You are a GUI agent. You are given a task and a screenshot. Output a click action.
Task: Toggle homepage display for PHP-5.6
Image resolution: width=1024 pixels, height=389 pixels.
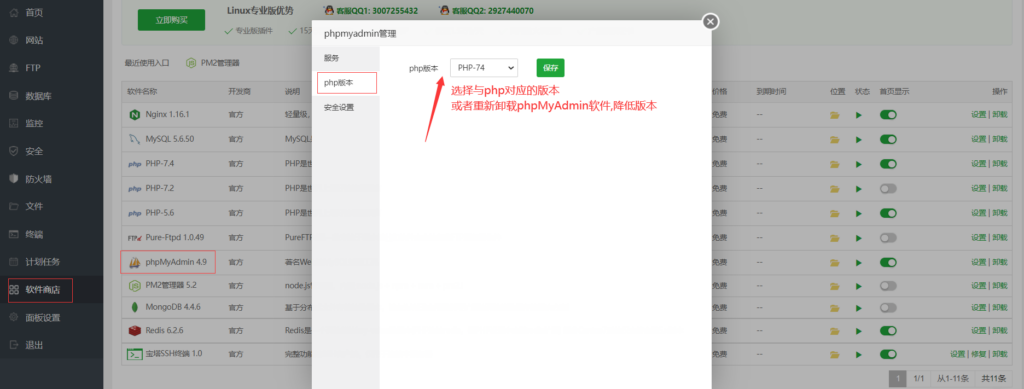(888, 213)
